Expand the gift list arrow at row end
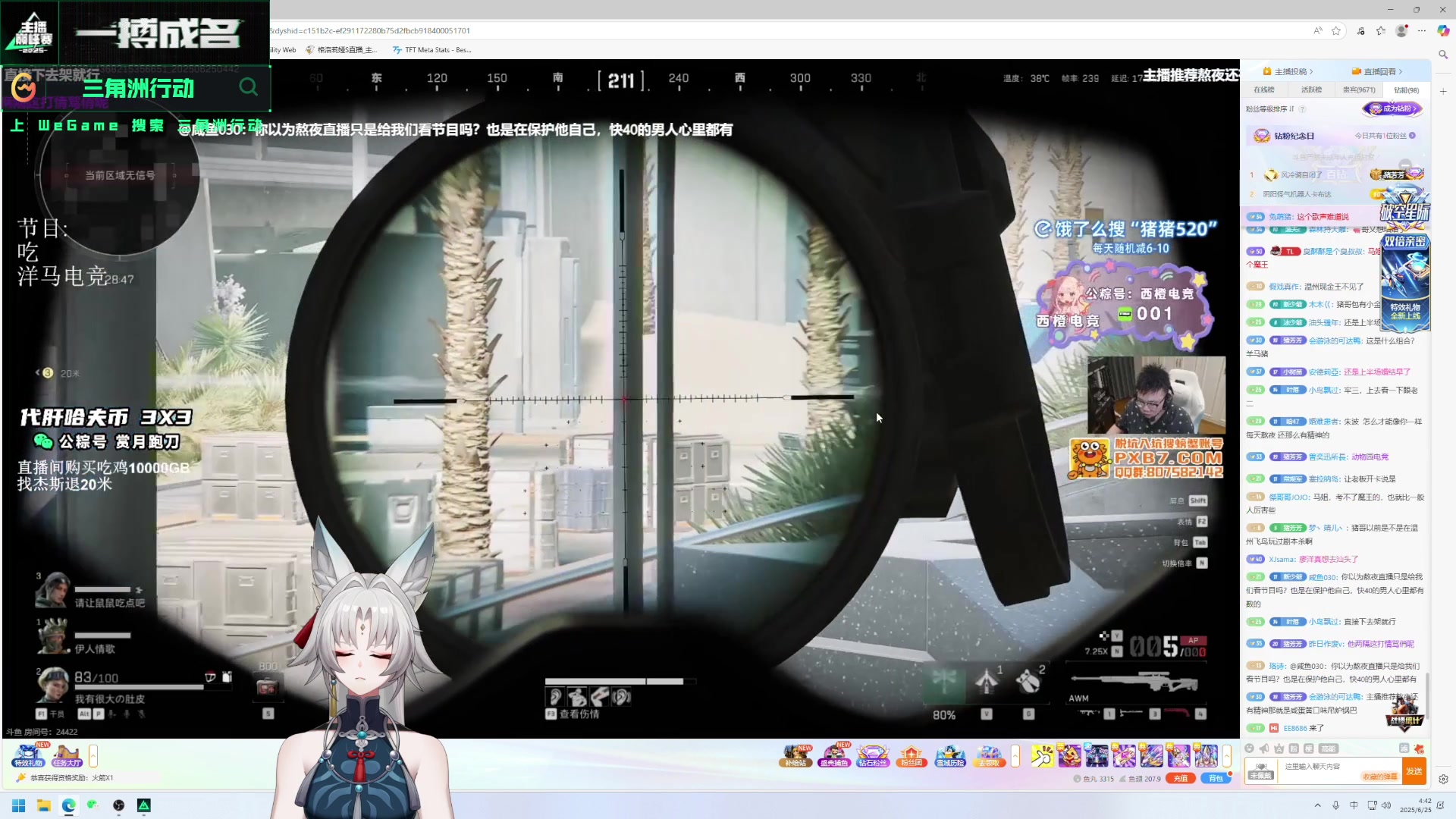The height and width of the screenshot is (819, 1456). click(x=1226, y=755)
